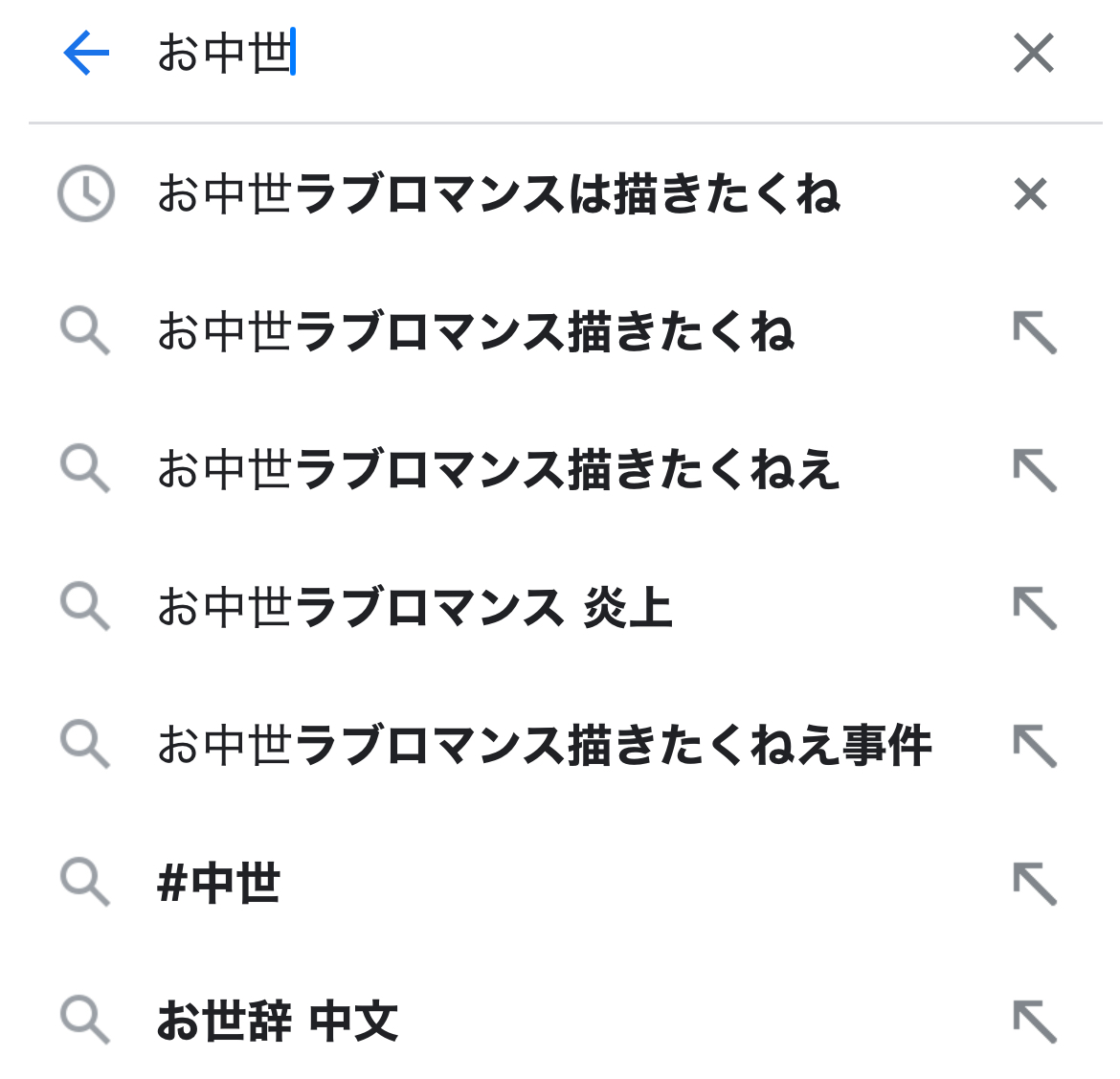This screenshot has height=1079, width=1120.
Task: Fill search with お世辞 中文 arrow
Action: pos(1034,1023)
